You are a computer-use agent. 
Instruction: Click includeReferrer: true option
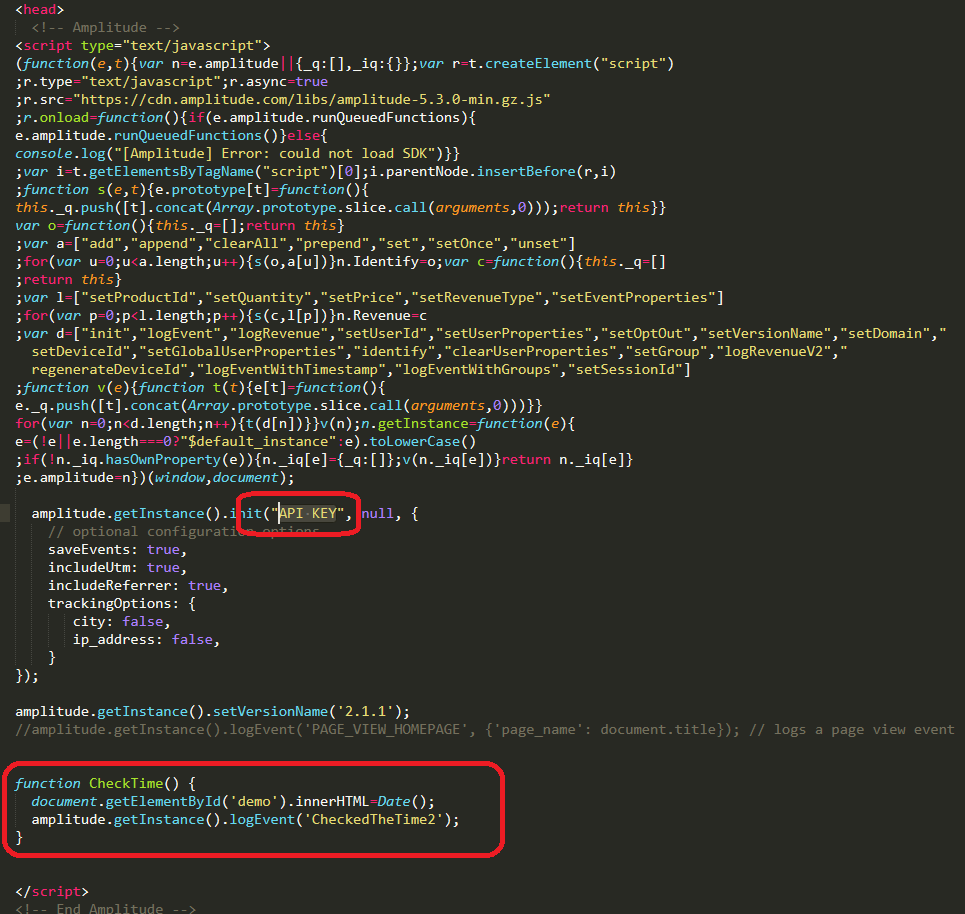tap(138, 585)
